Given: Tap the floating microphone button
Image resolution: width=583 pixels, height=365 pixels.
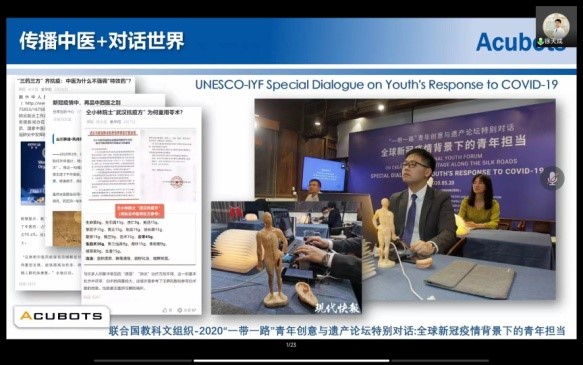Looking at the screenshot, I should pos(553,179).
